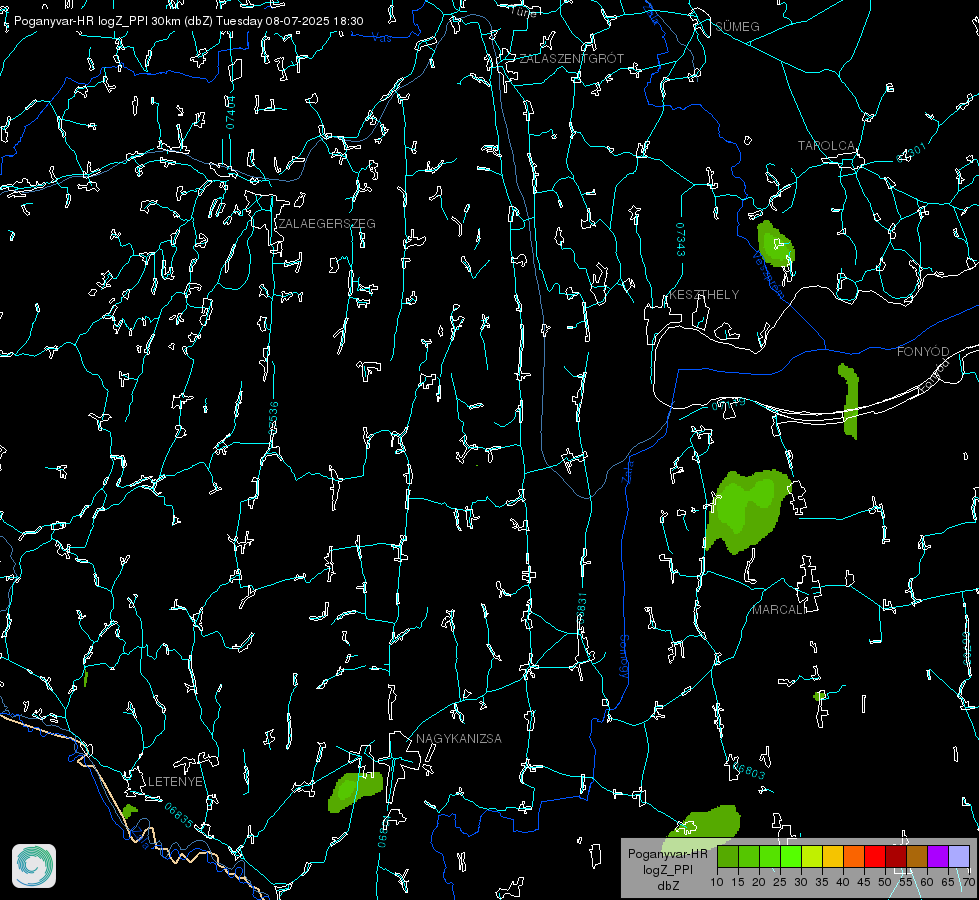Image resolution: width=979 pixels, height=900 pixels.
Task: Select the 15-20 dBZ green legend swatch
Action: tap(749, 856)
